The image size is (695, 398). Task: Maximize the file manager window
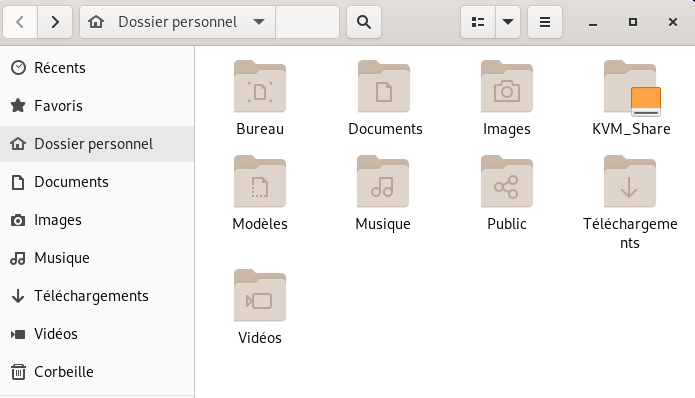coord(633,22)
